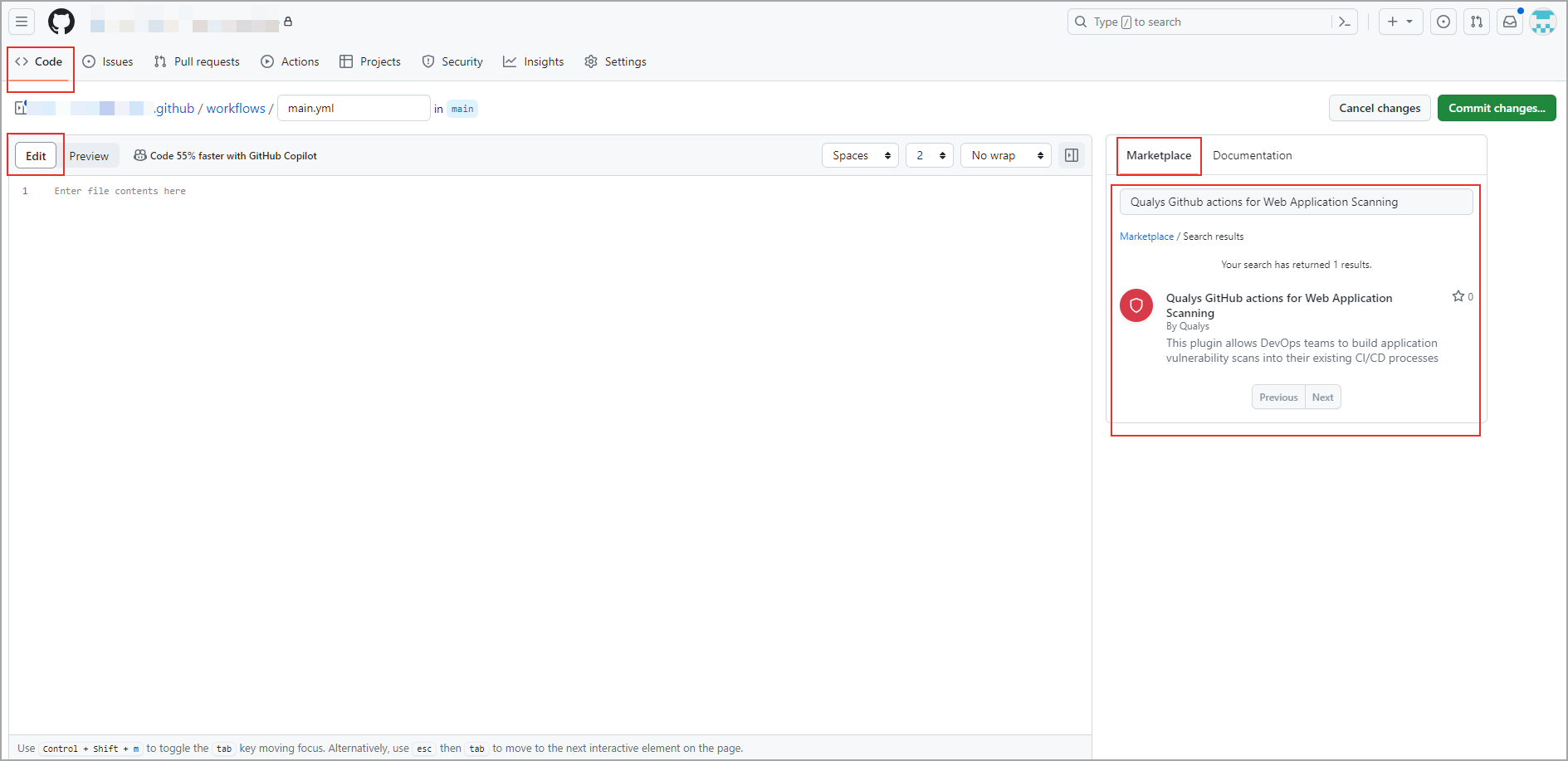This screenshot has width=1568, height=761.
Task: Open the Insights tab
Action: tap(534, 61)
